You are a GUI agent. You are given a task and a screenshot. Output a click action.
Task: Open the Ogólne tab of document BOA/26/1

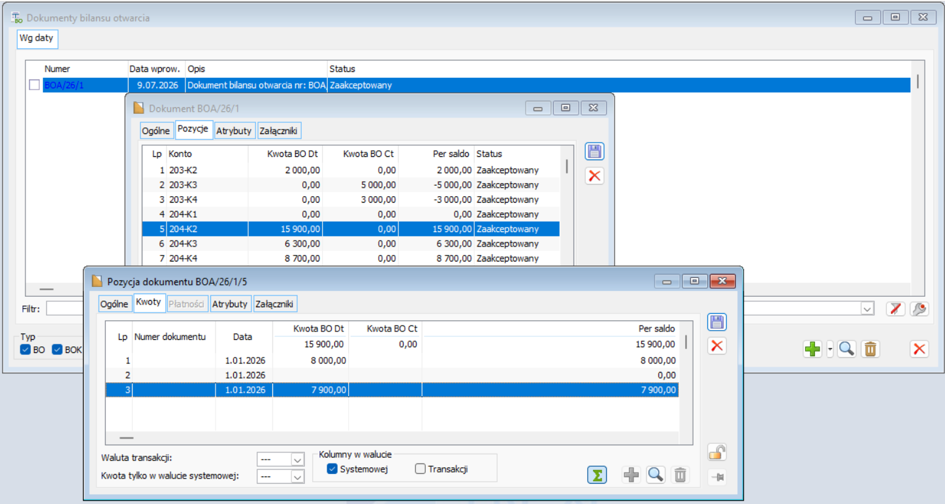click(155, 130)
